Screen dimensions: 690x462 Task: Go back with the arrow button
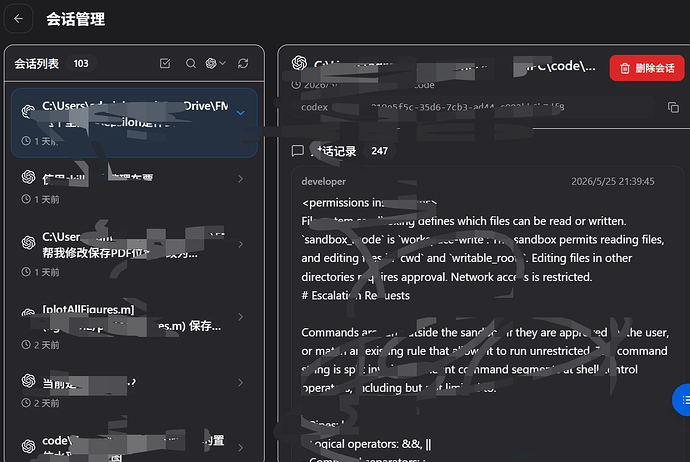pyautogui.click(x=18, y=18)
